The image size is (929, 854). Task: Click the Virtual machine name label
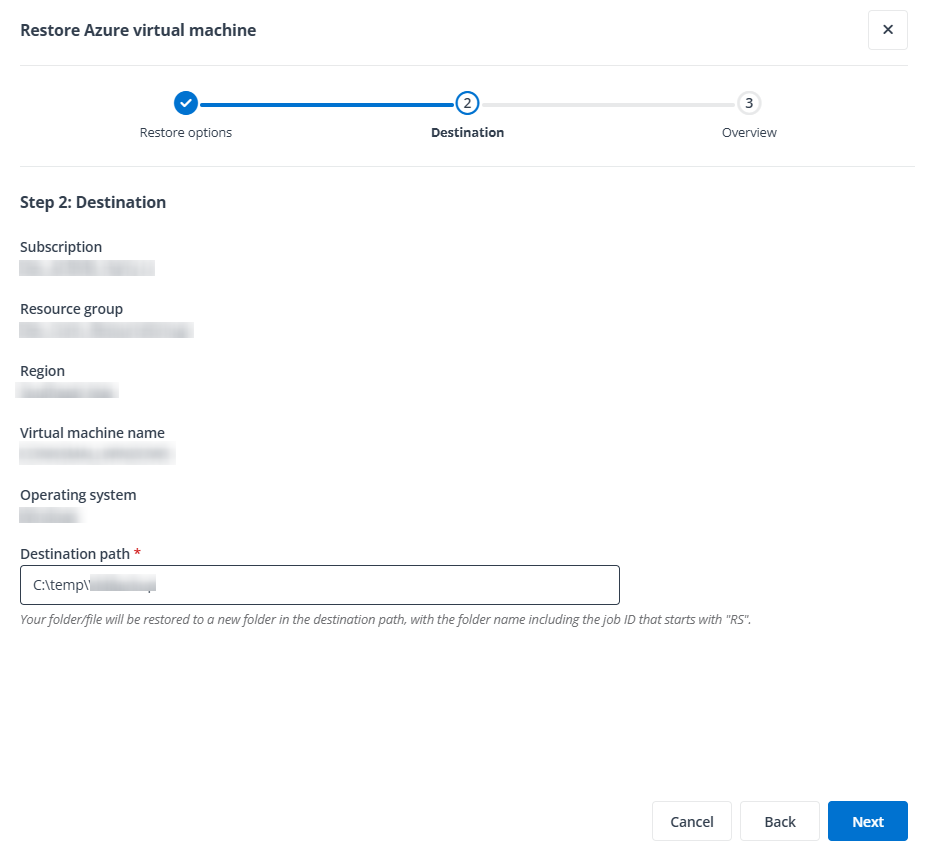pos(92,433)
